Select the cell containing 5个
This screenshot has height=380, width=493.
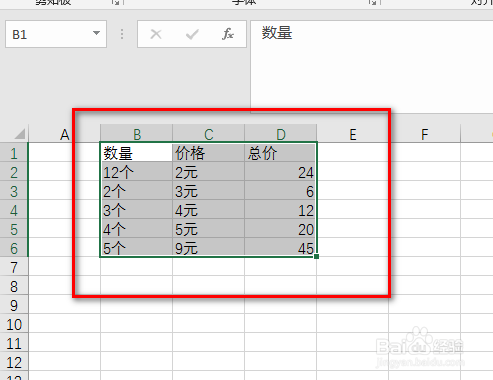point(136,247)
